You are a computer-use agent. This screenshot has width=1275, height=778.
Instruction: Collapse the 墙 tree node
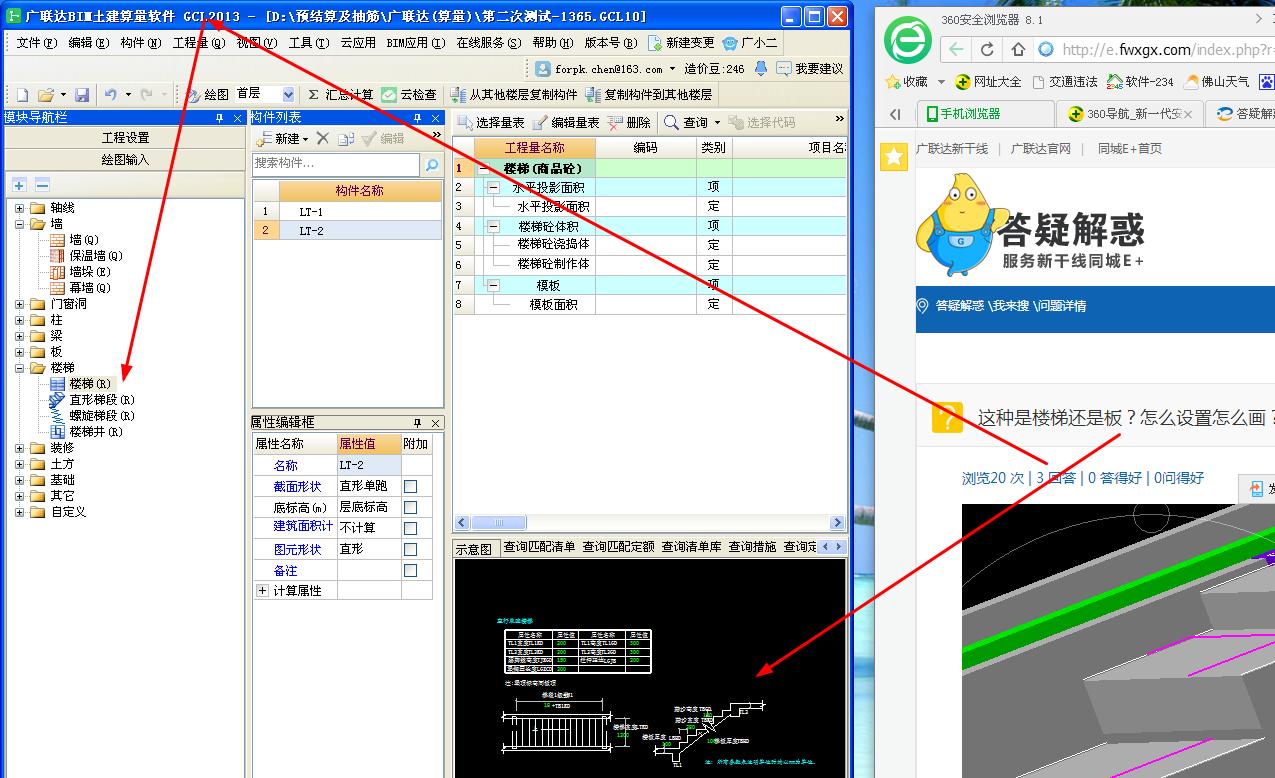pyautogui.click(x=20, y=224)
